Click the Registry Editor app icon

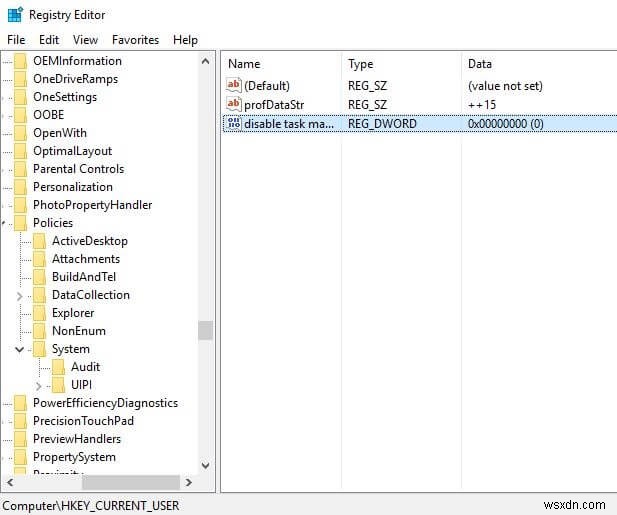click(x=15, y=15)
